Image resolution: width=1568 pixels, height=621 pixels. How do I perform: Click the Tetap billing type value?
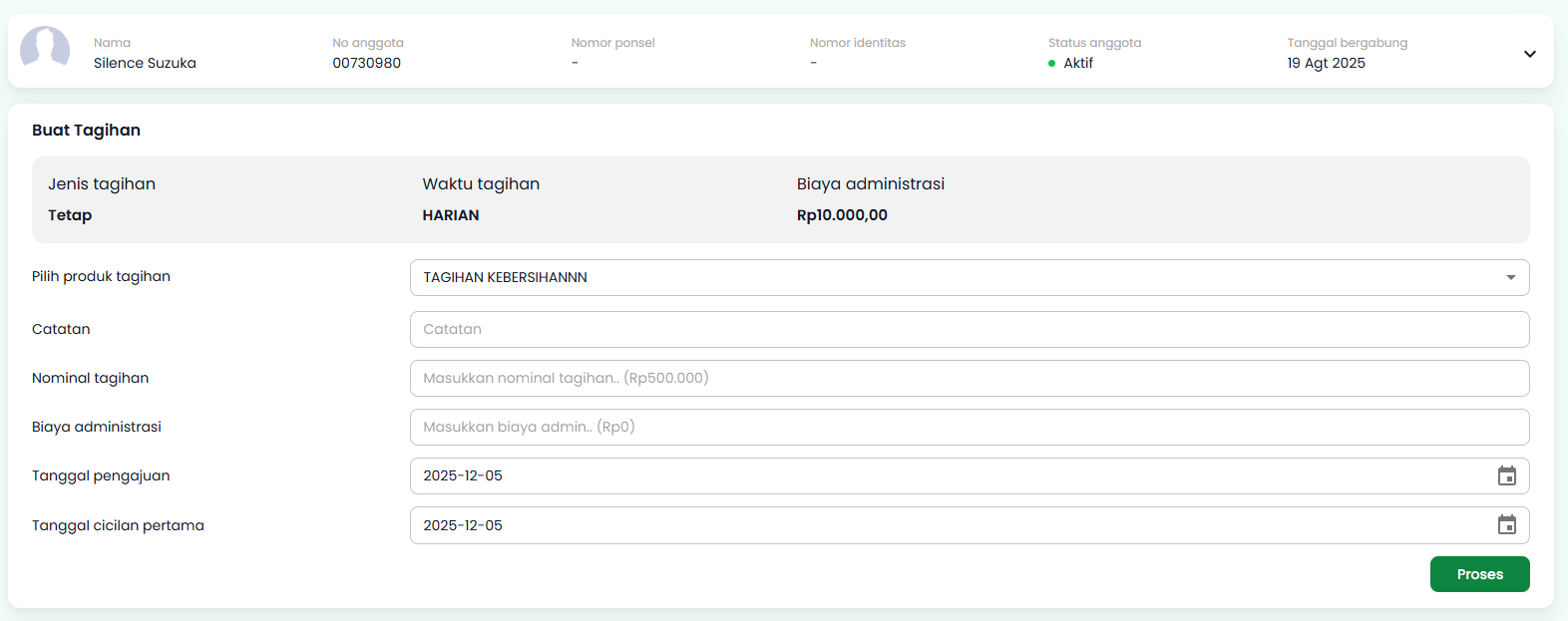point(70,215)
